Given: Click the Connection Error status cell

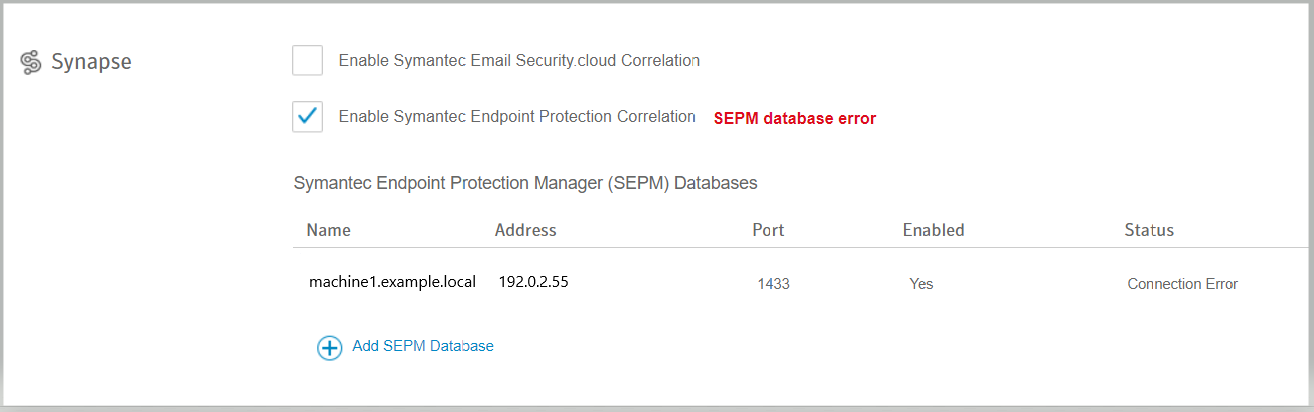Looking at the screenshot, I should (1182, 284).
